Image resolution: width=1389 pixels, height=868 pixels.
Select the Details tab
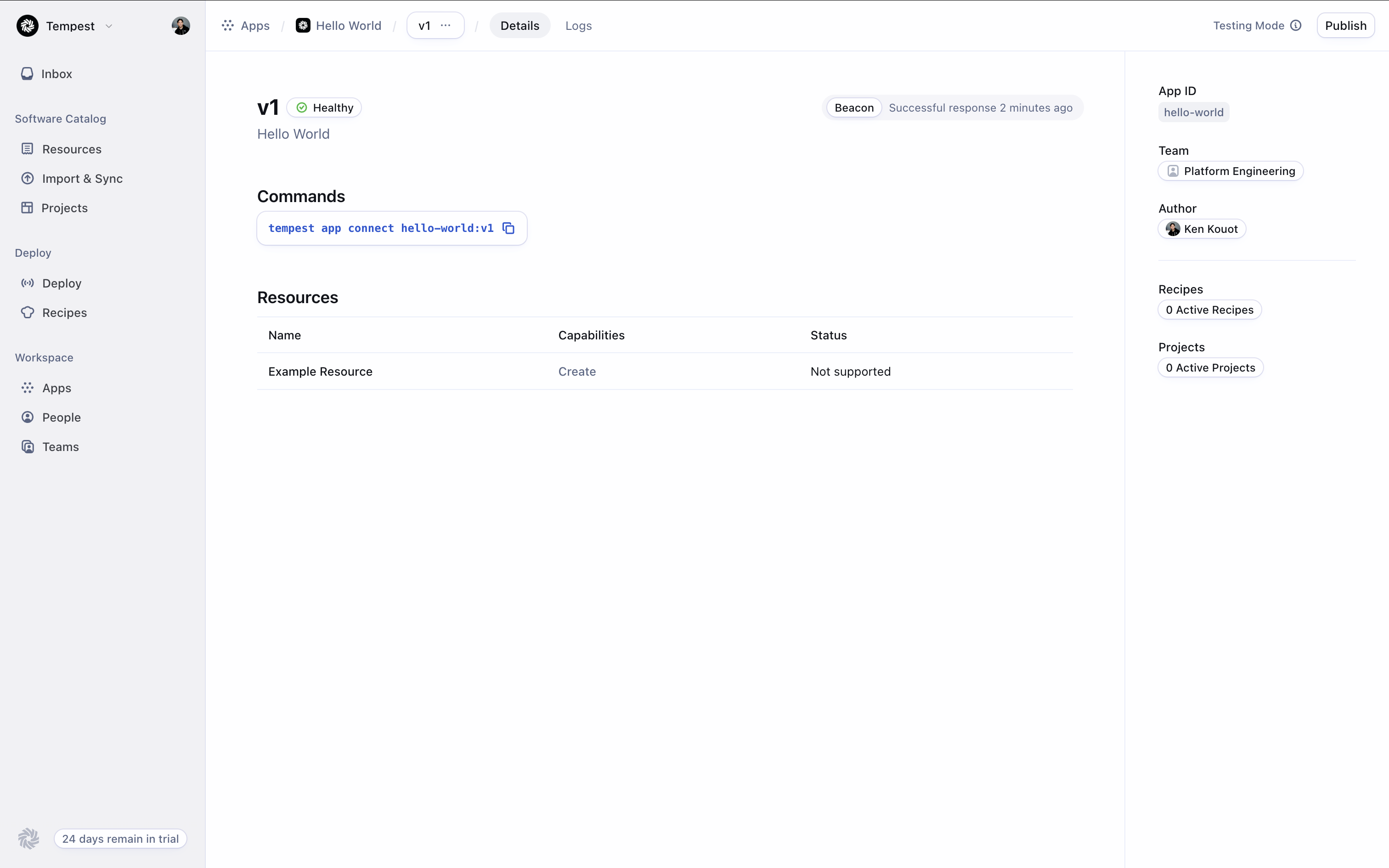519,26
